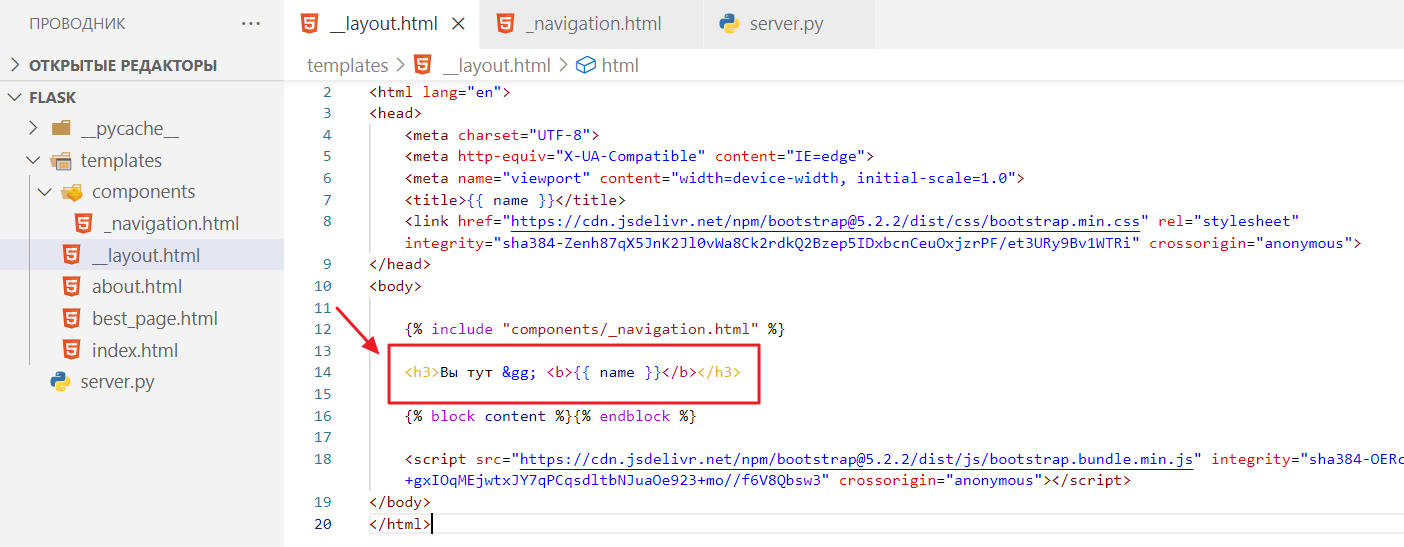Screen dimensions: 1404x547
Task: Click the Python icon beside server.py in explorer
Action: click(x=60, y=382)
